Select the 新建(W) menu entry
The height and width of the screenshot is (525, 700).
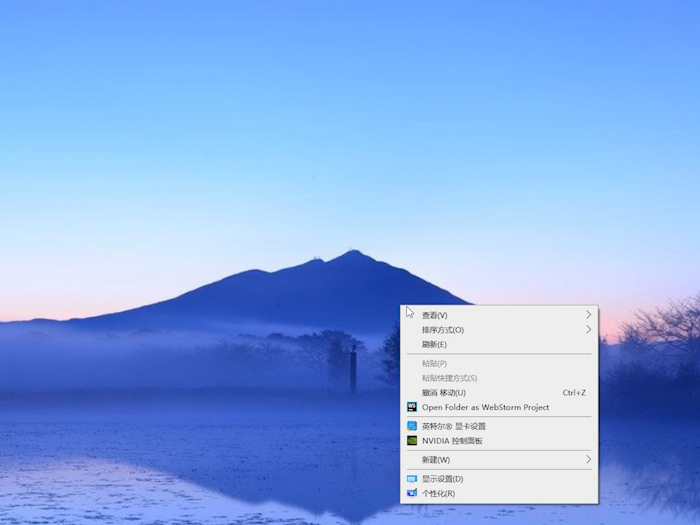click(x=436, y=460)
